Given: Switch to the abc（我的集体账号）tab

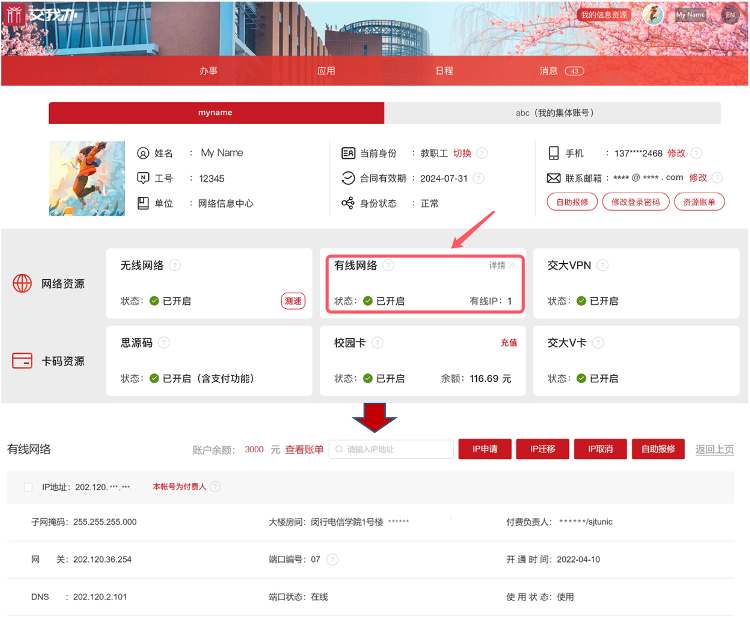Looking at the screenshot, I should pyautogui.click(x=553, y=113).
